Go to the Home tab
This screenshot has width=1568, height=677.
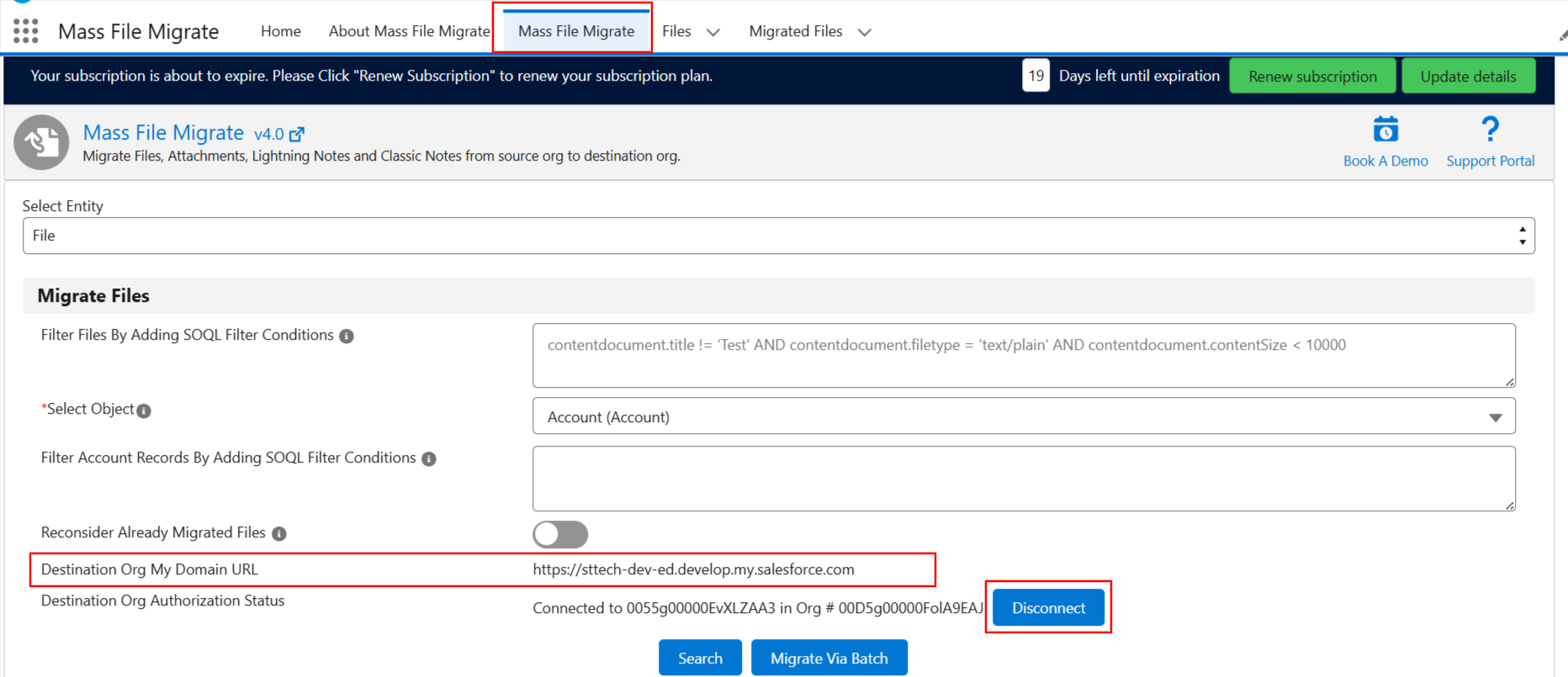[281, 31]
